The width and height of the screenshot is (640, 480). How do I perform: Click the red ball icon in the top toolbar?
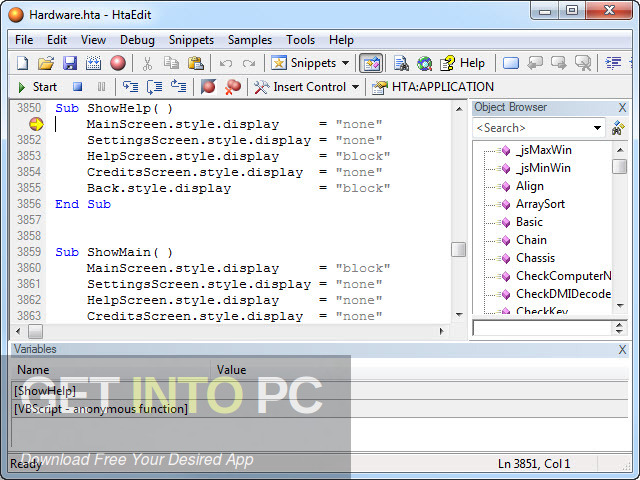[118, 63]
